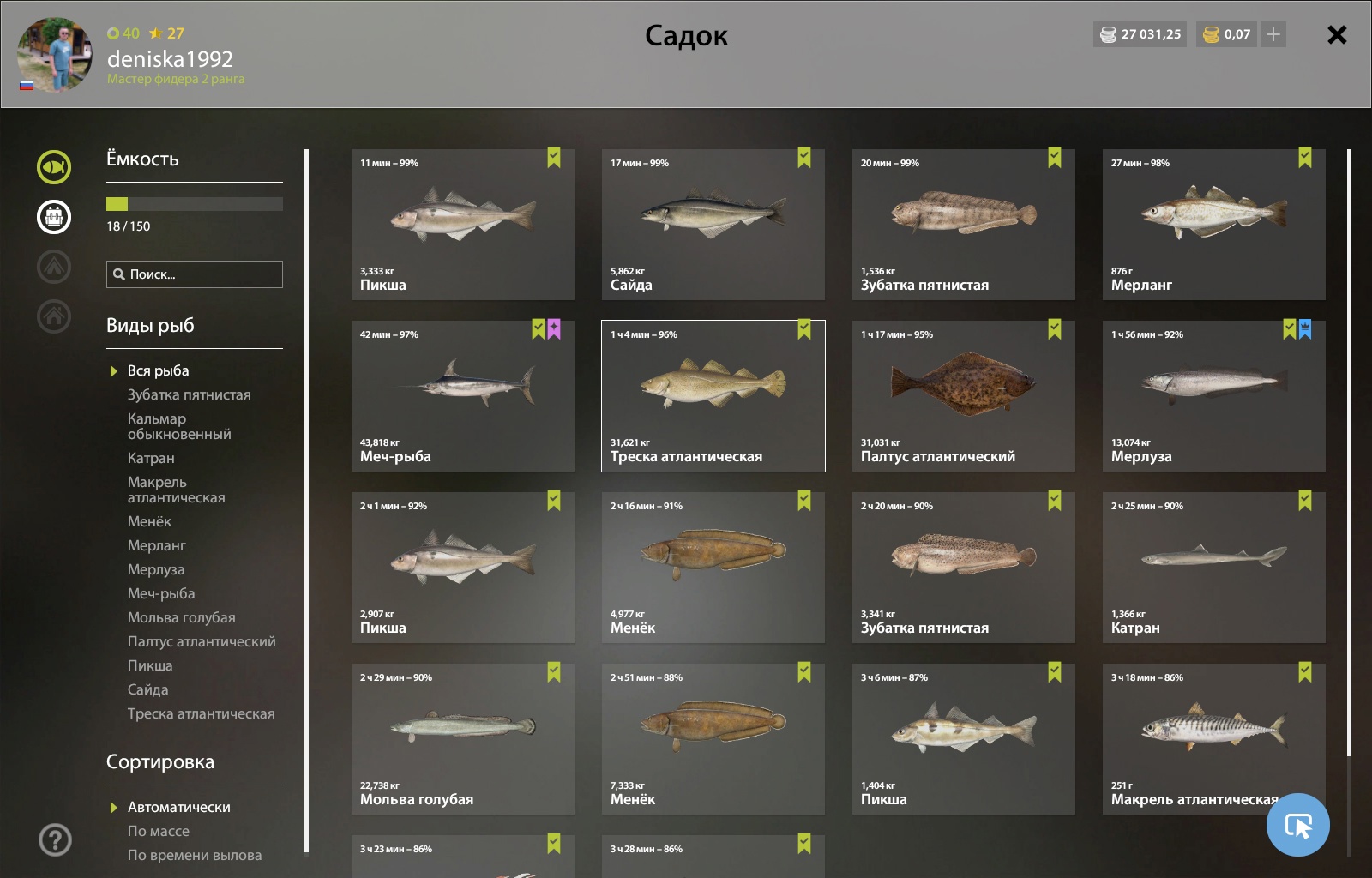Click the help question mark icon

tap(55, 839)
